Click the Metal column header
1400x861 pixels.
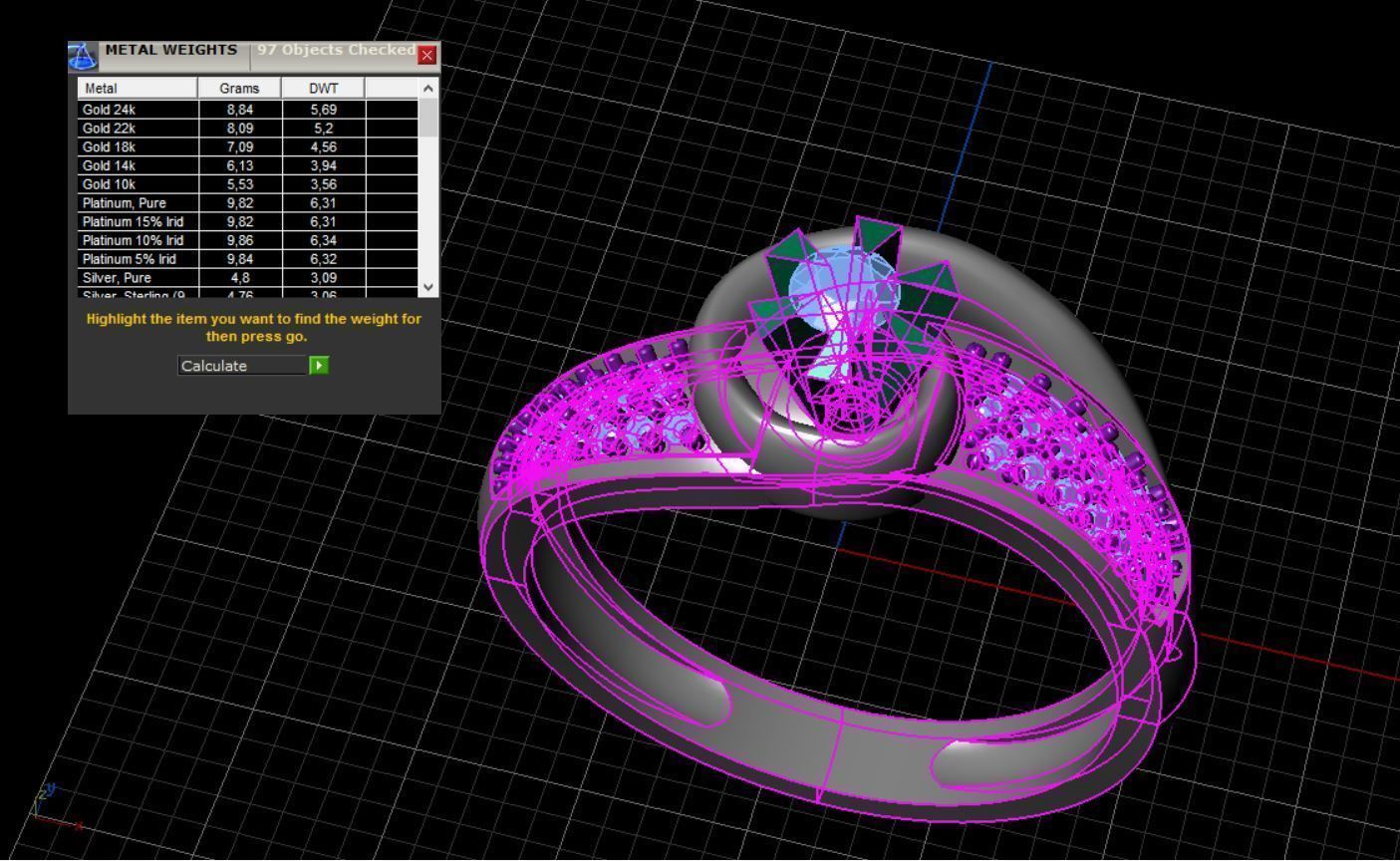click(x=139, y=88)
